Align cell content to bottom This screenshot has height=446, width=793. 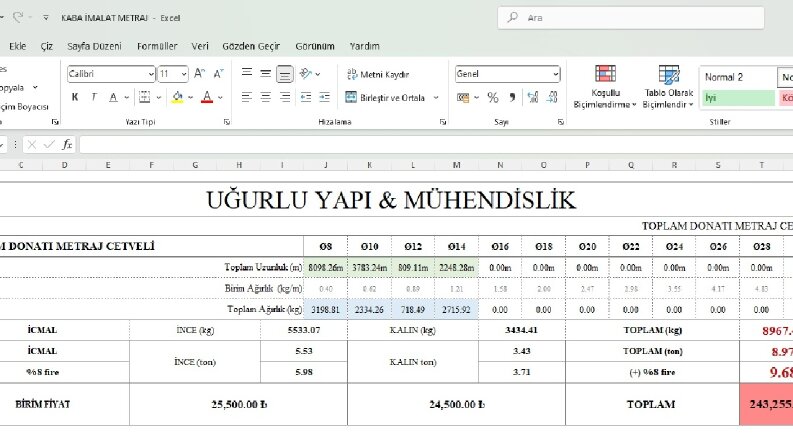click(285, 74)
